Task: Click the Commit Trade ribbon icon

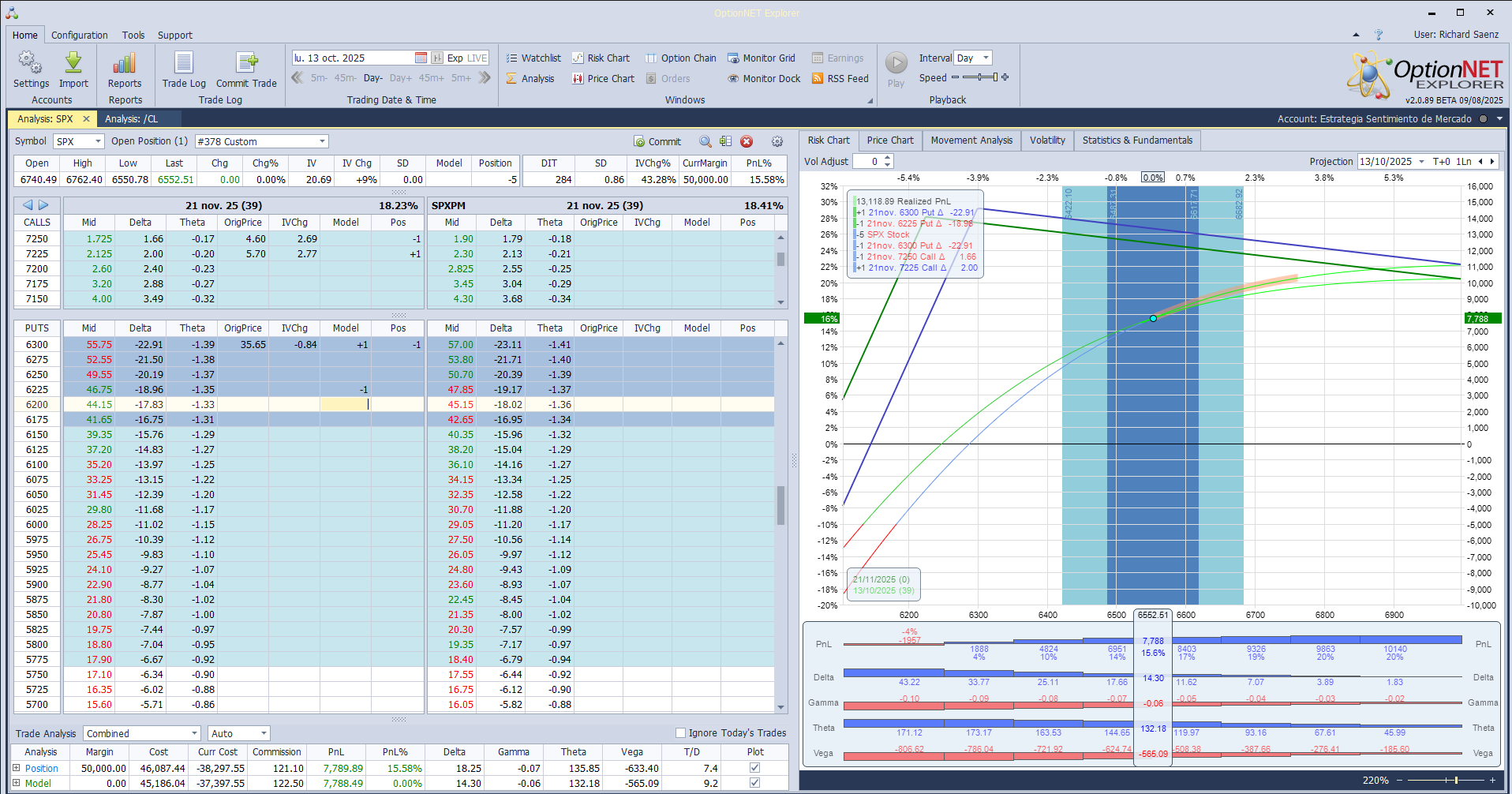Action: pyautogui.click(x=246, y=62)
